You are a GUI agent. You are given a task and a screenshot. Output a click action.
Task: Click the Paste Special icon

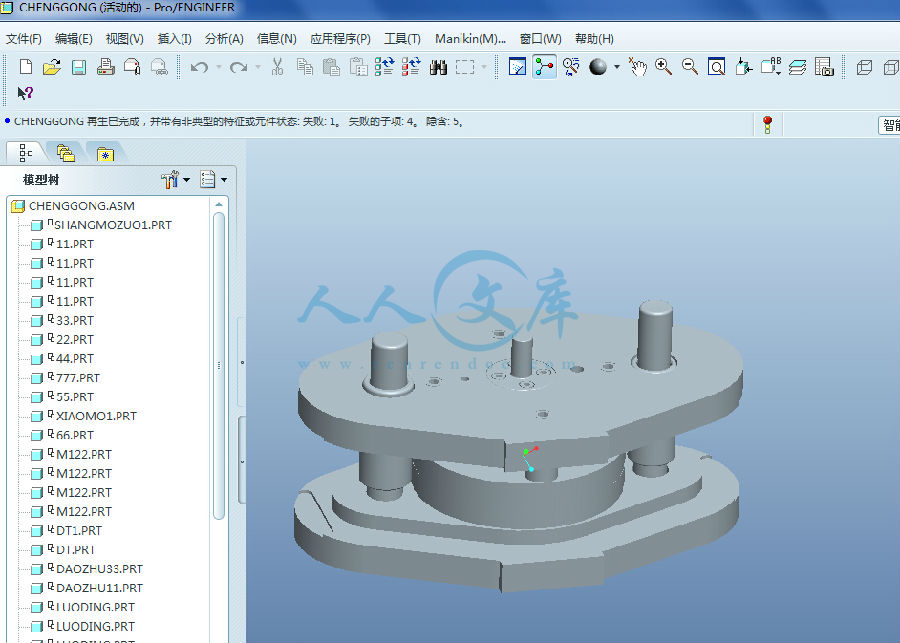click(x=358, y=67)
